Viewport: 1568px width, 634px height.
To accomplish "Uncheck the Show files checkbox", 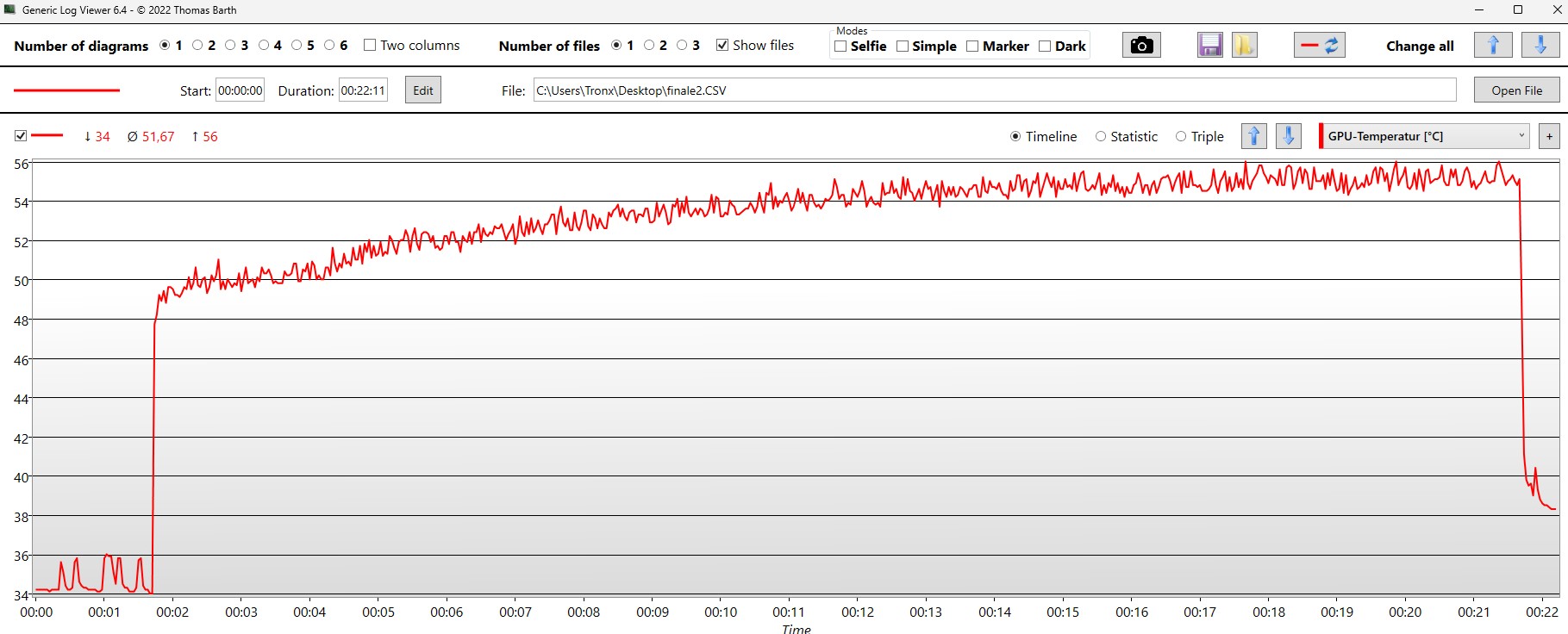I will pos(722,46).
